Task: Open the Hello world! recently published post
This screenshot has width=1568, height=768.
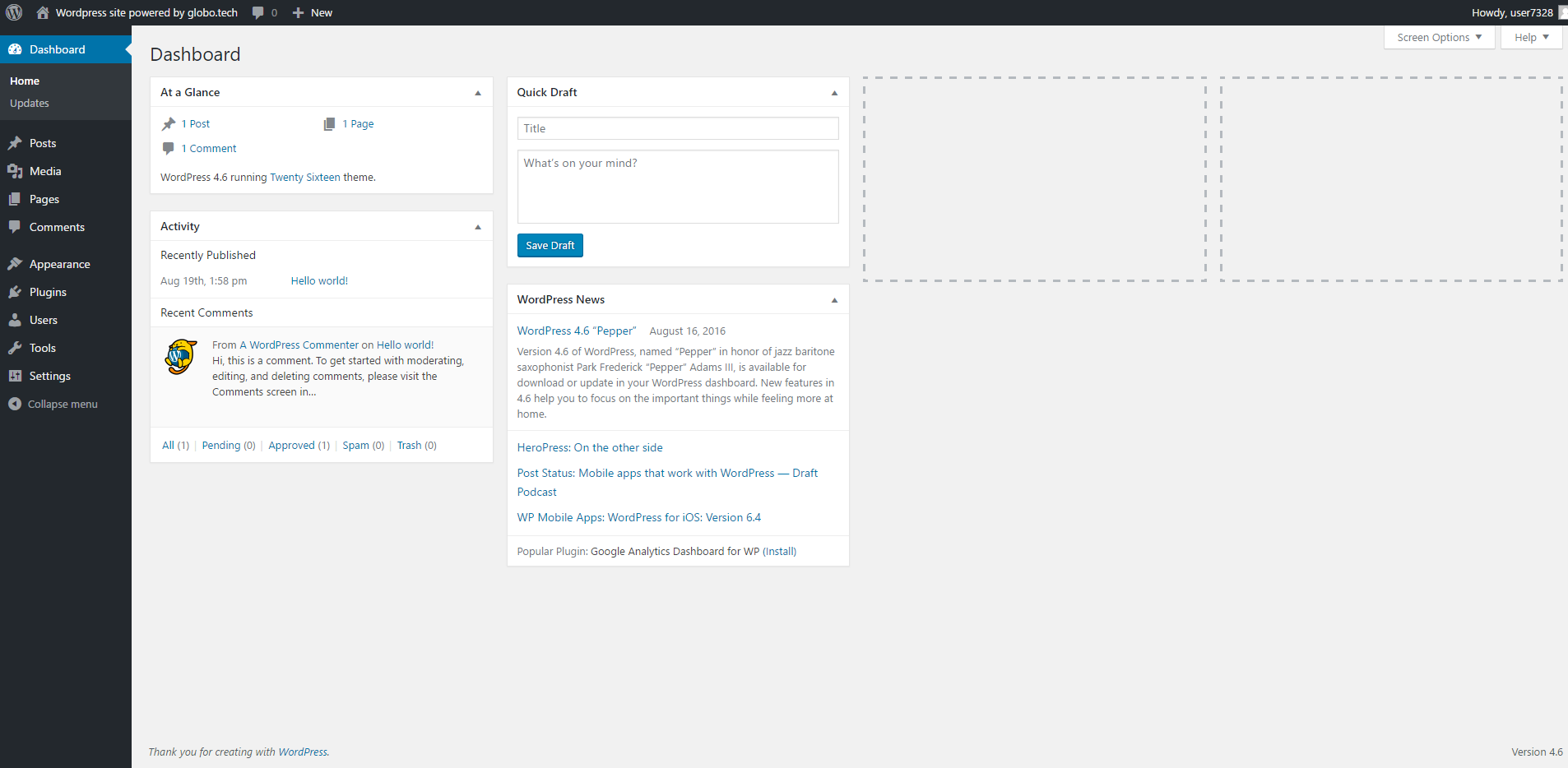Action: coord(319,280)
